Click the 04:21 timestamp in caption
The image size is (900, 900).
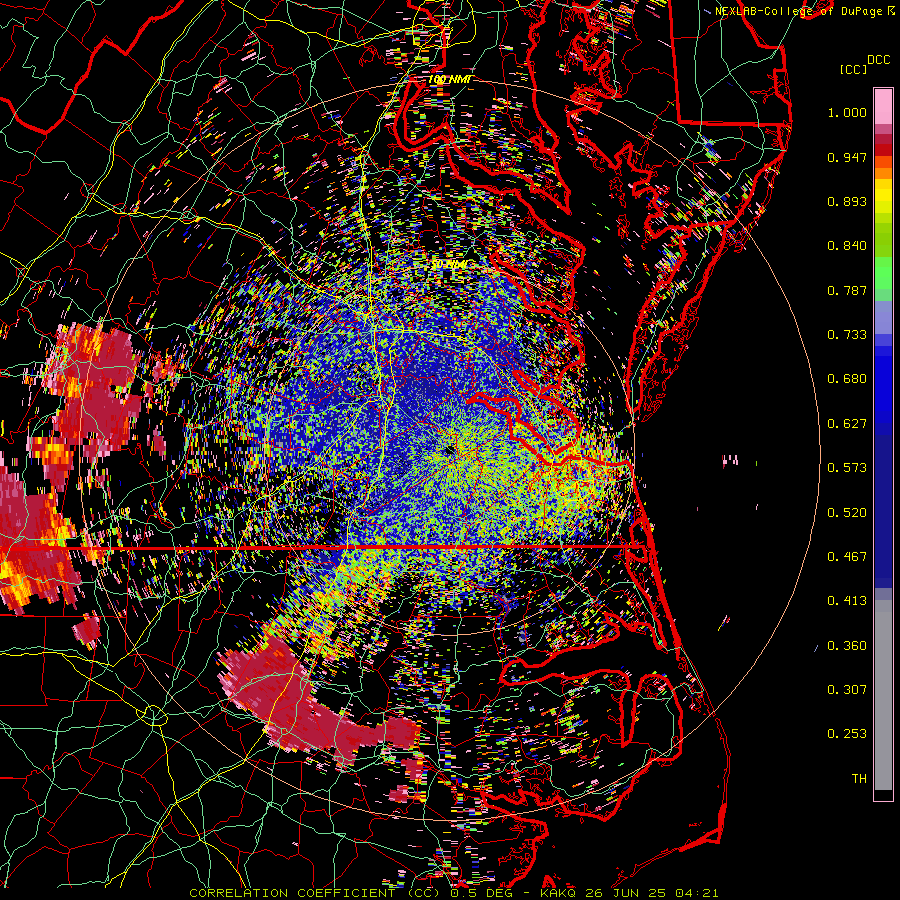pos(695,893)
